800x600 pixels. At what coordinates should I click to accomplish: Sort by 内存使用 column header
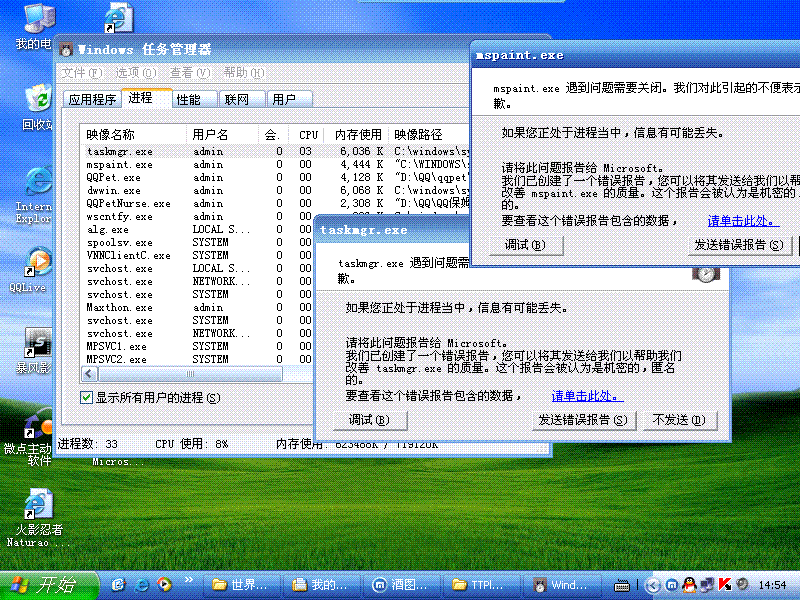tap(358, 134)
